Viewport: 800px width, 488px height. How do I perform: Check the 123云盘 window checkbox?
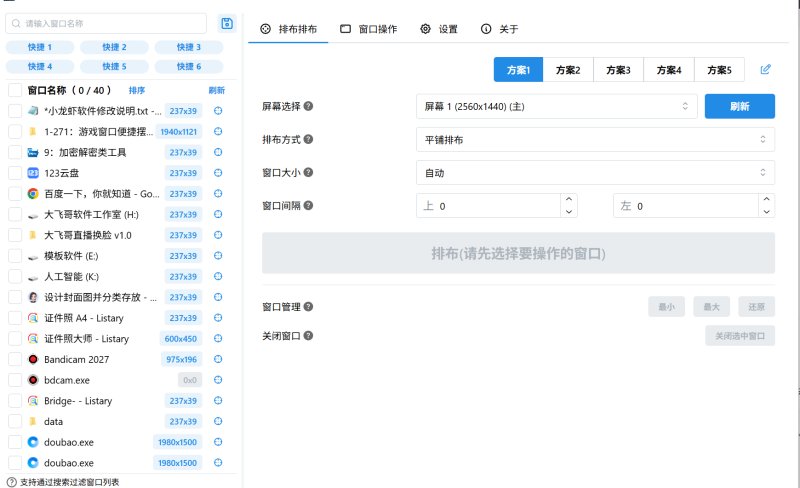[x=15, y=173]
